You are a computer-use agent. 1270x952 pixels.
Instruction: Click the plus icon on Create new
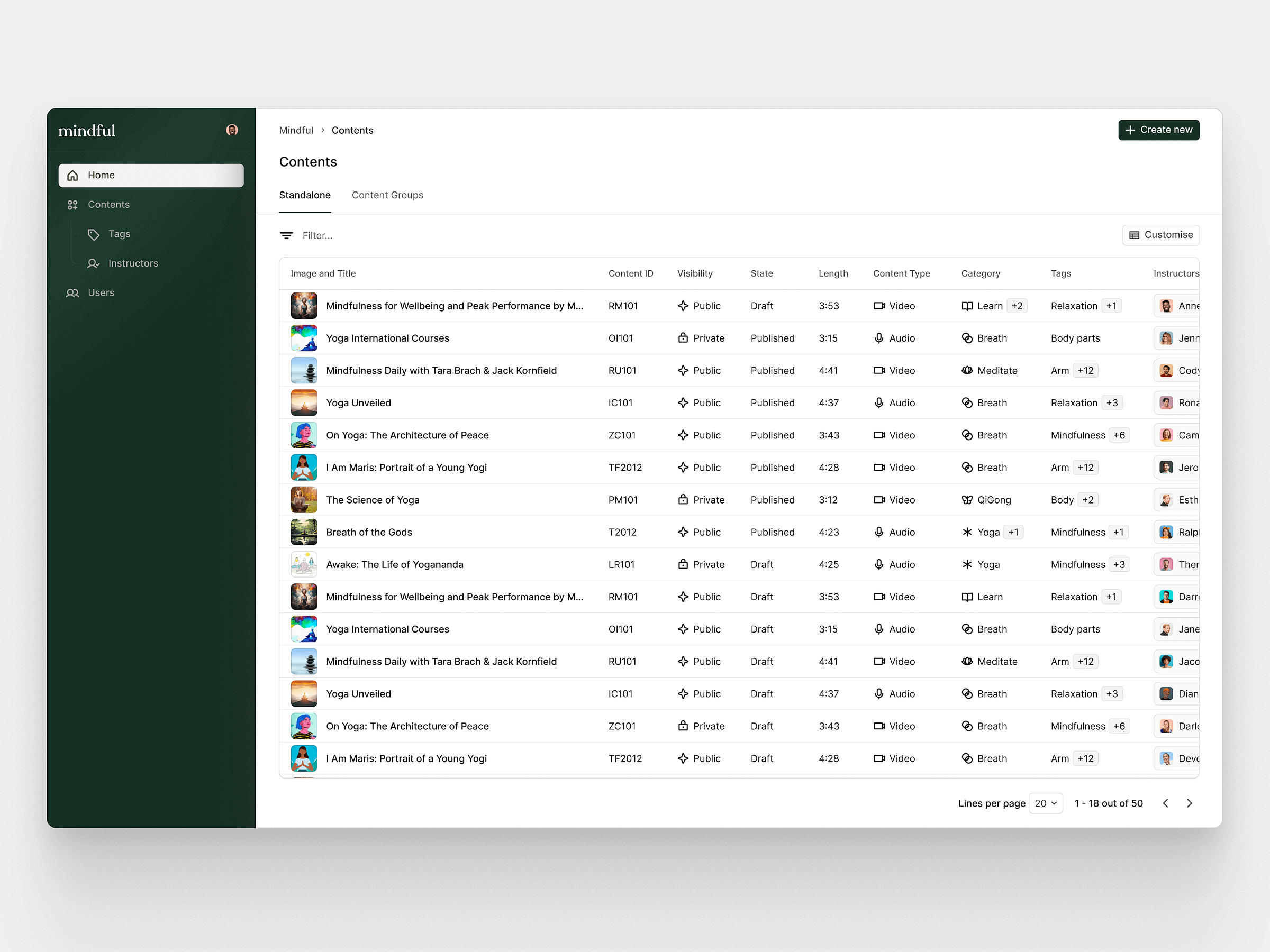pyautogui.click(x=1130, y=130)
